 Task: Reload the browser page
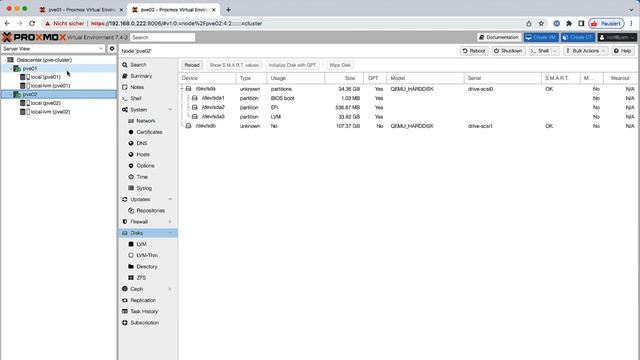pos(32,24)
